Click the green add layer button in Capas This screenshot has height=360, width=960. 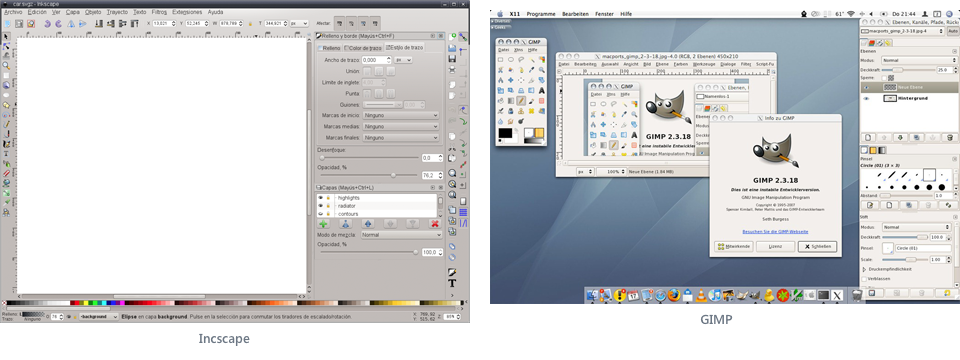323,223
